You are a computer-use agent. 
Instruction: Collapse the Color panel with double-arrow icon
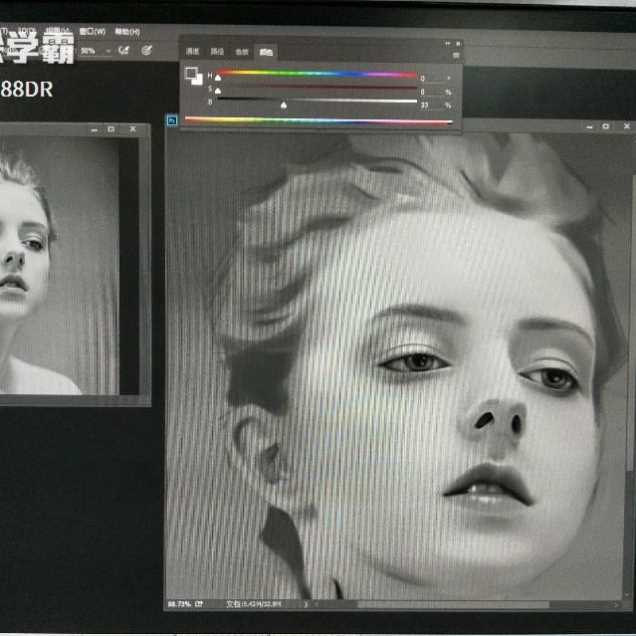click(448, 43)
